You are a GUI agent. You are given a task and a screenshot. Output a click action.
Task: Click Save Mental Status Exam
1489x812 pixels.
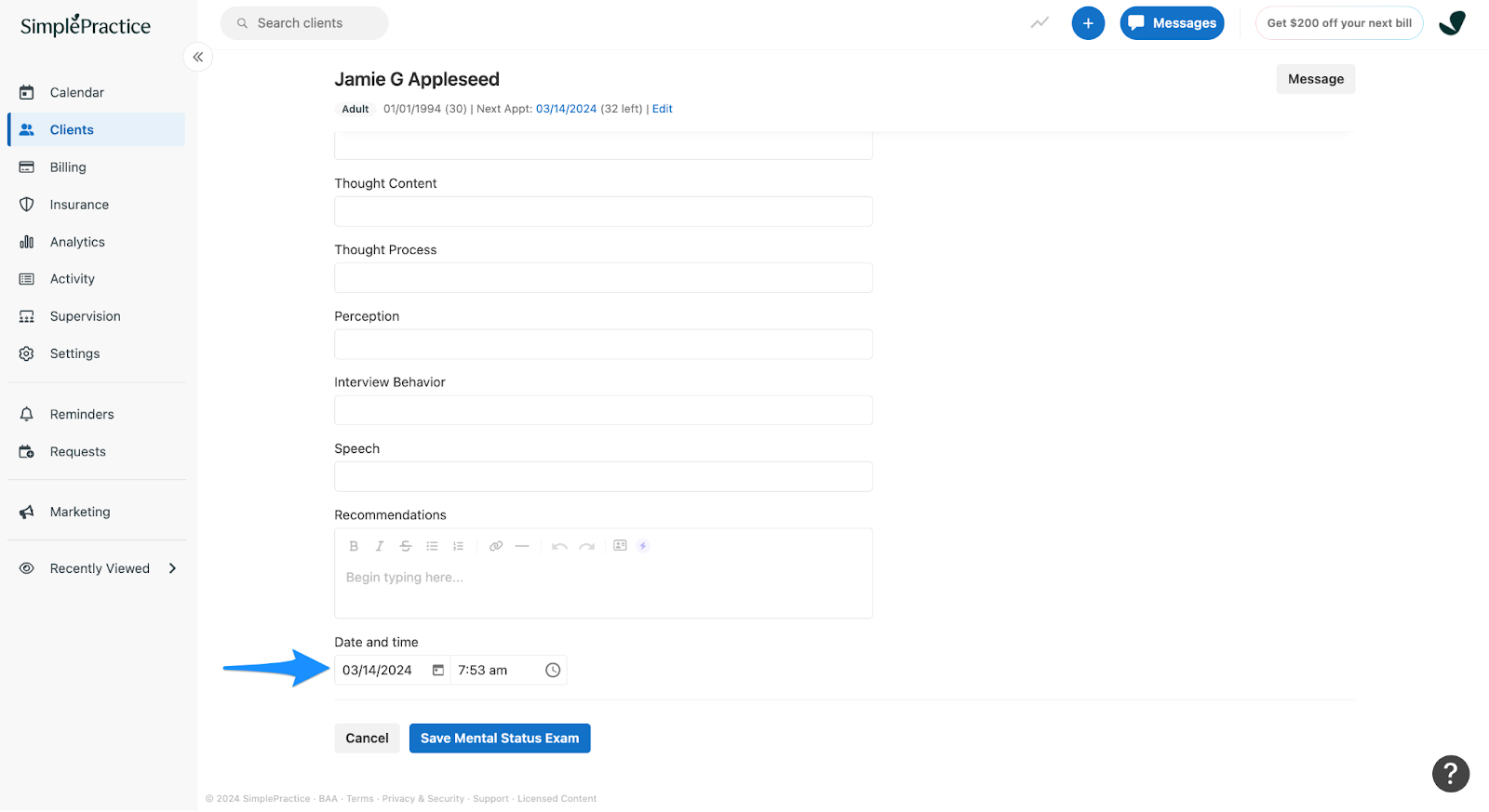click(x=500, y=739)
